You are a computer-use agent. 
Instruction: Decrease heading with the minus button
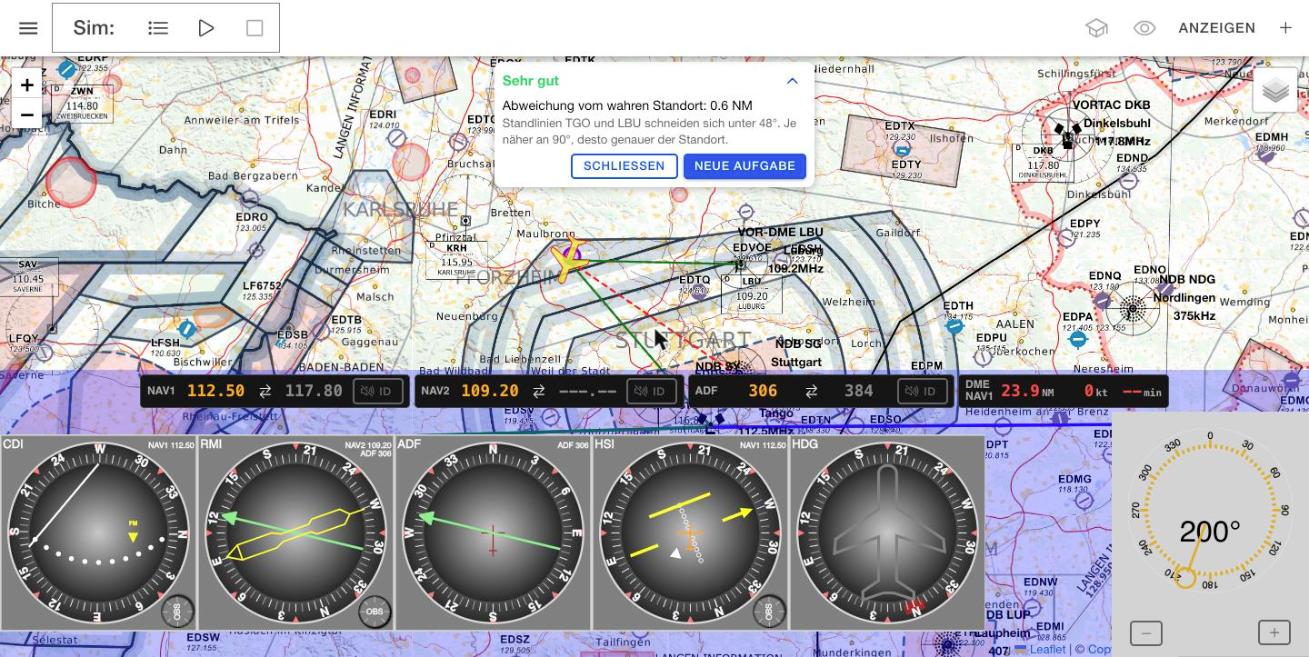point(1146,632)
